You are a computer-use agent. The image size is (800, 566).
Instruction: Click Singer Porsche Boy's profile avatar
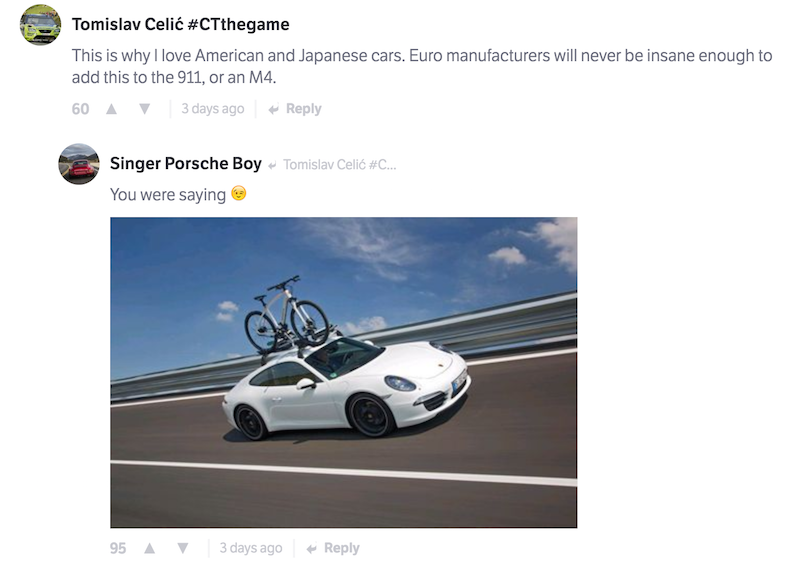(x=79, y=164)
